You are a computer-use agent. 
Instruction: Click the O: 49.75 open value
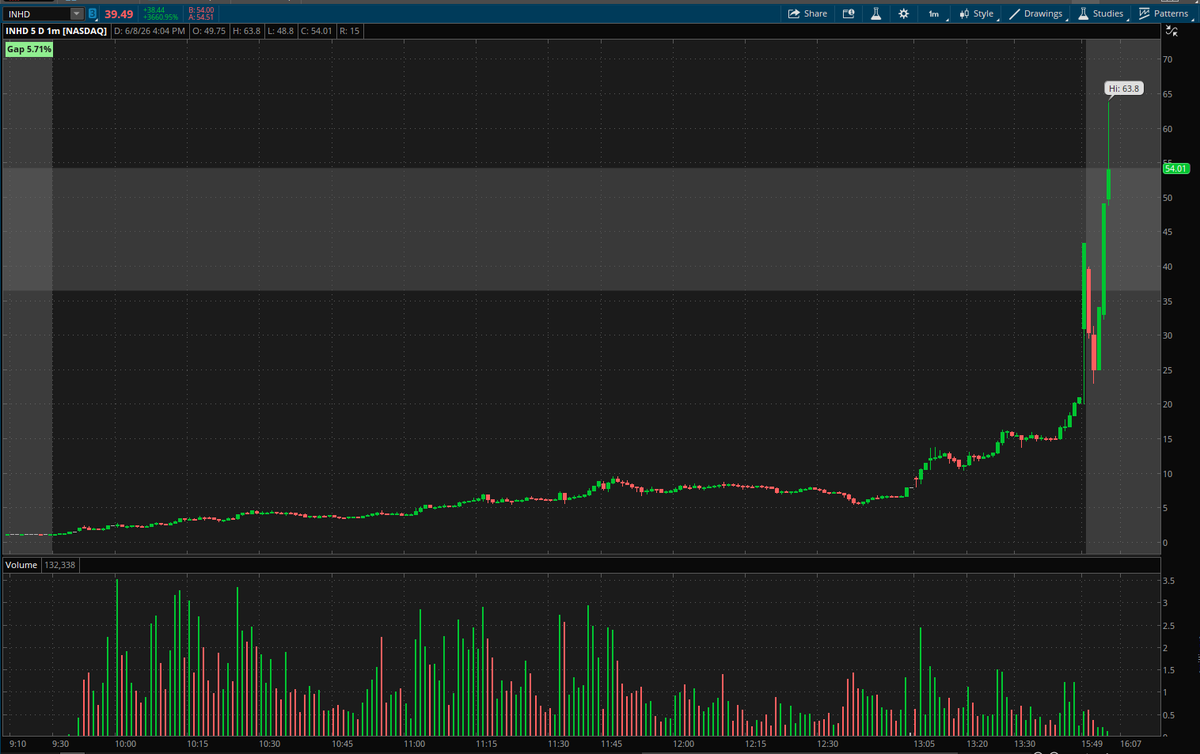pos(208,31)
